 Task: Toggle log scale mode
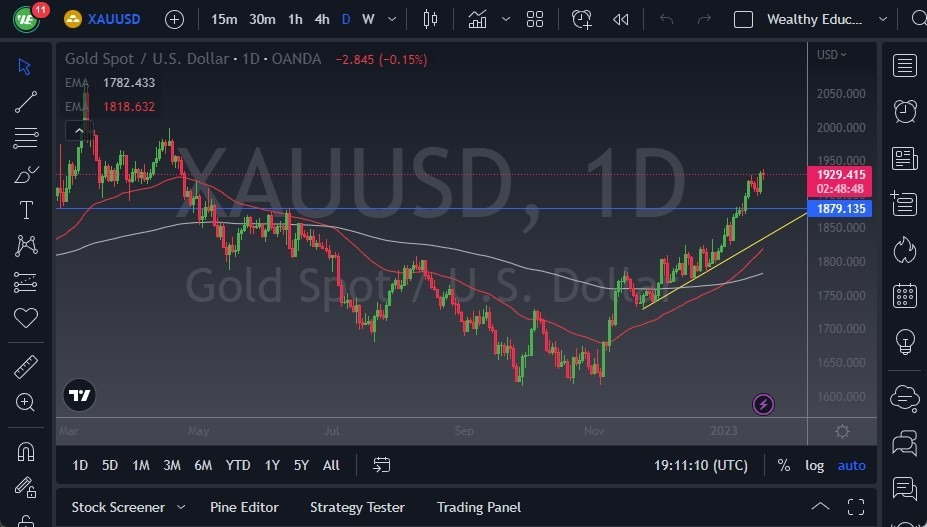point(815,465)
